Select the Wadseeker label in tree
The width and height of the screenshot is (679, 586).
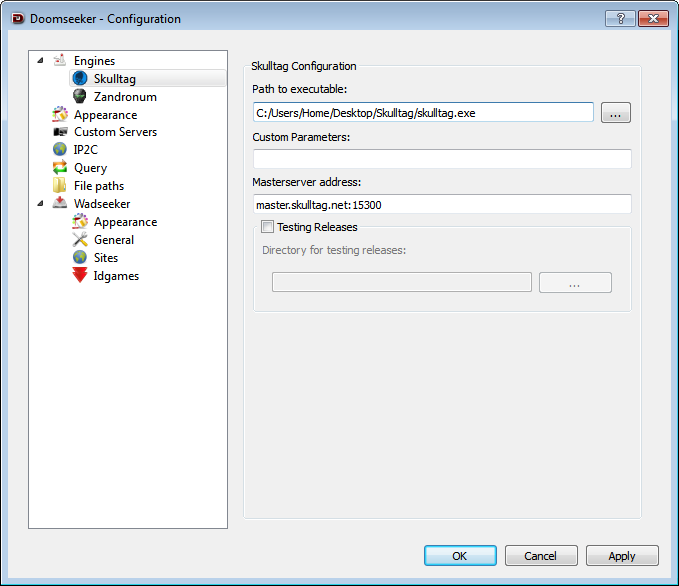pyautogui.click(x=102, y=204)
